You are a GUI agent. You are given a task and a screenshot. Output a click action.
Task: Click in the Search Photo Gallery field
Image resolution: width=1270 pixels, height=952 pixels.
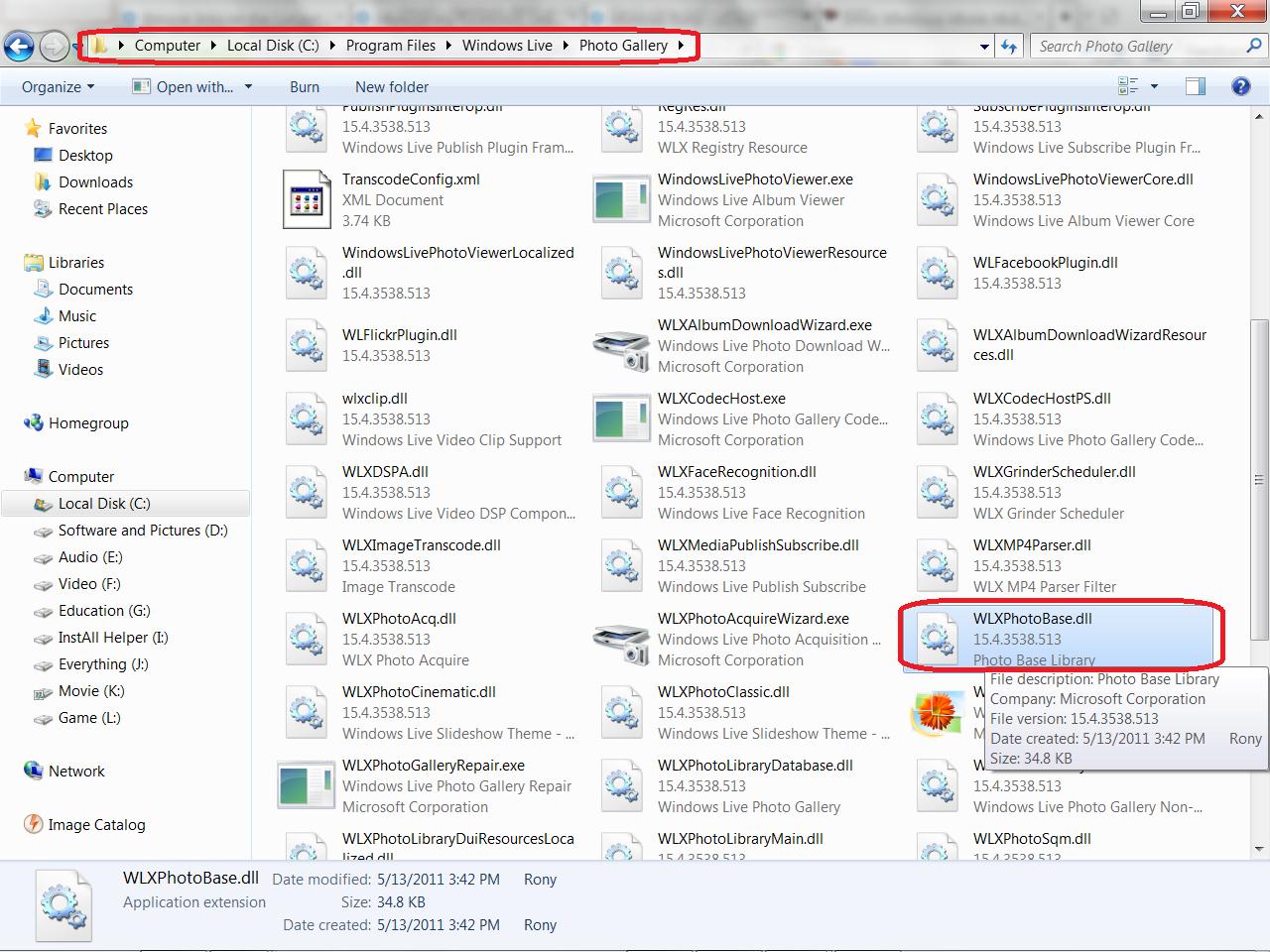[1141, 46]
